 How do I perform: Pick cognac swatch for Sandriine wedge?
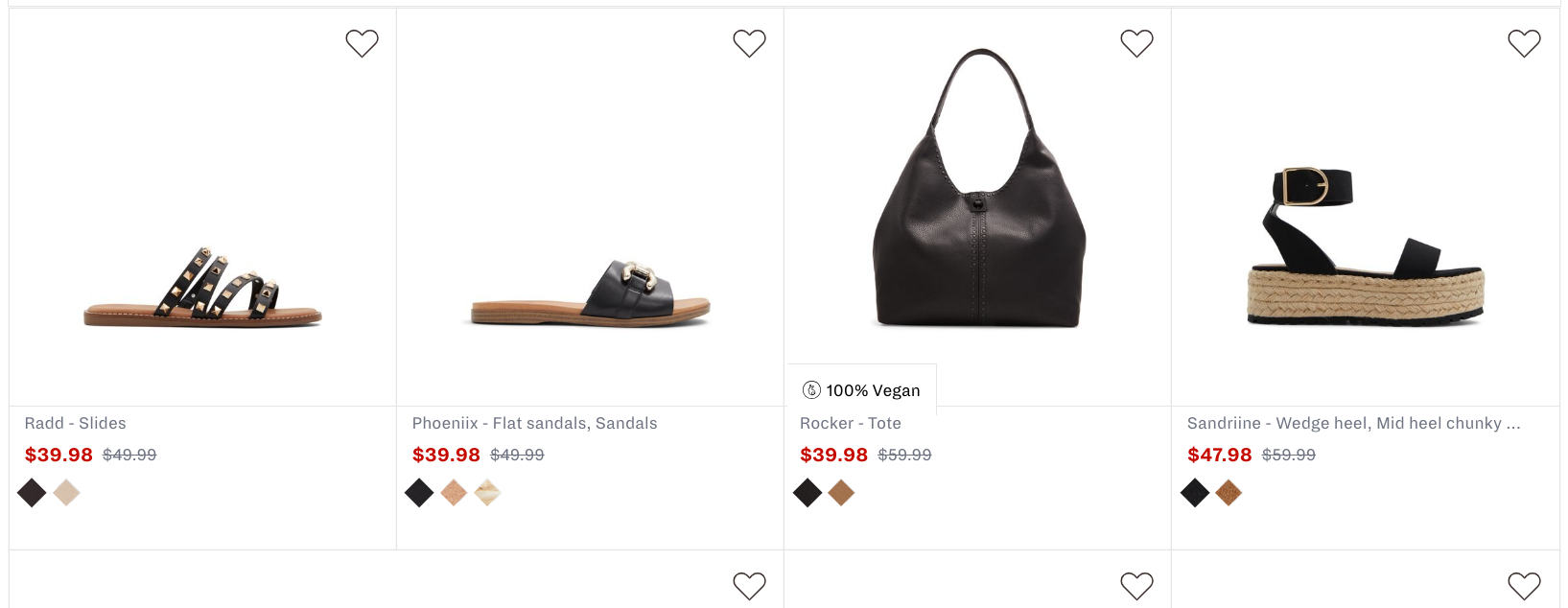click(1229, 493)
